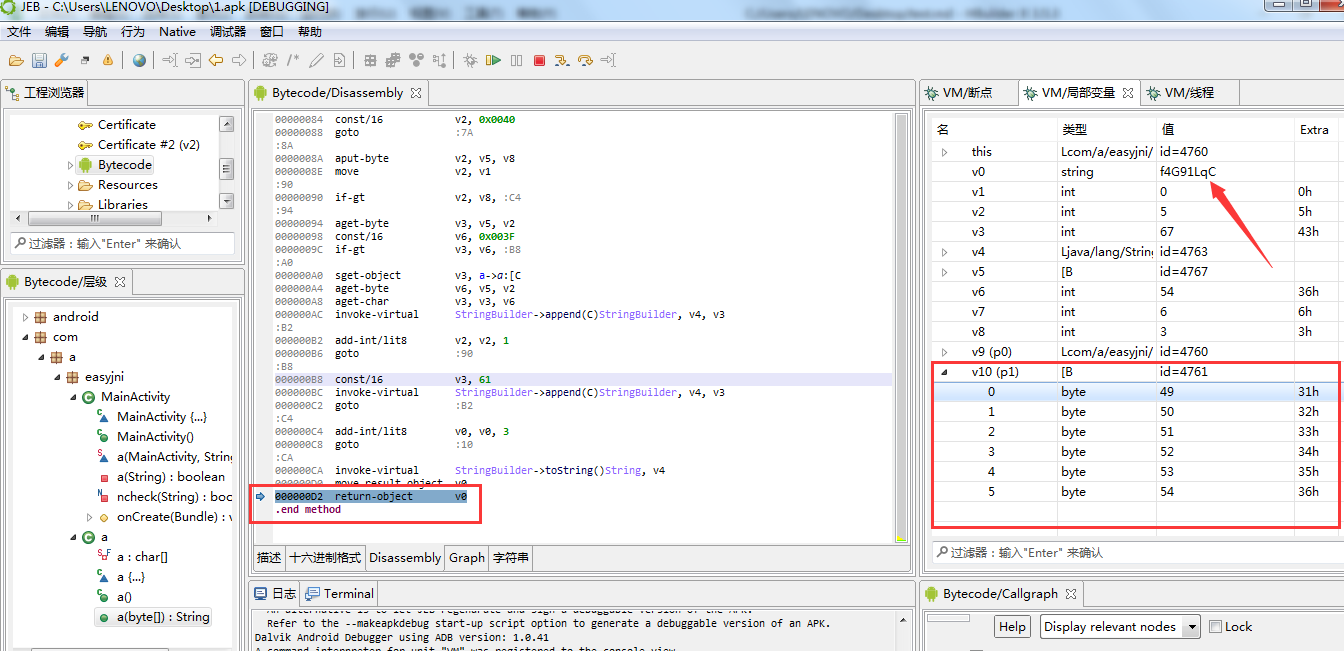1344x651 pixels.
Task: Collapse the v10 (p1) byte array
Action: (944, 372)
